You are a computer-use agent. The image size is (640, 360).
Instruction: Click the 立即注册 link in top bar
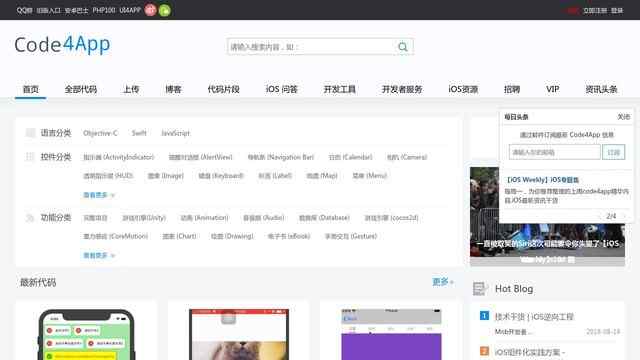click(595, 11)
